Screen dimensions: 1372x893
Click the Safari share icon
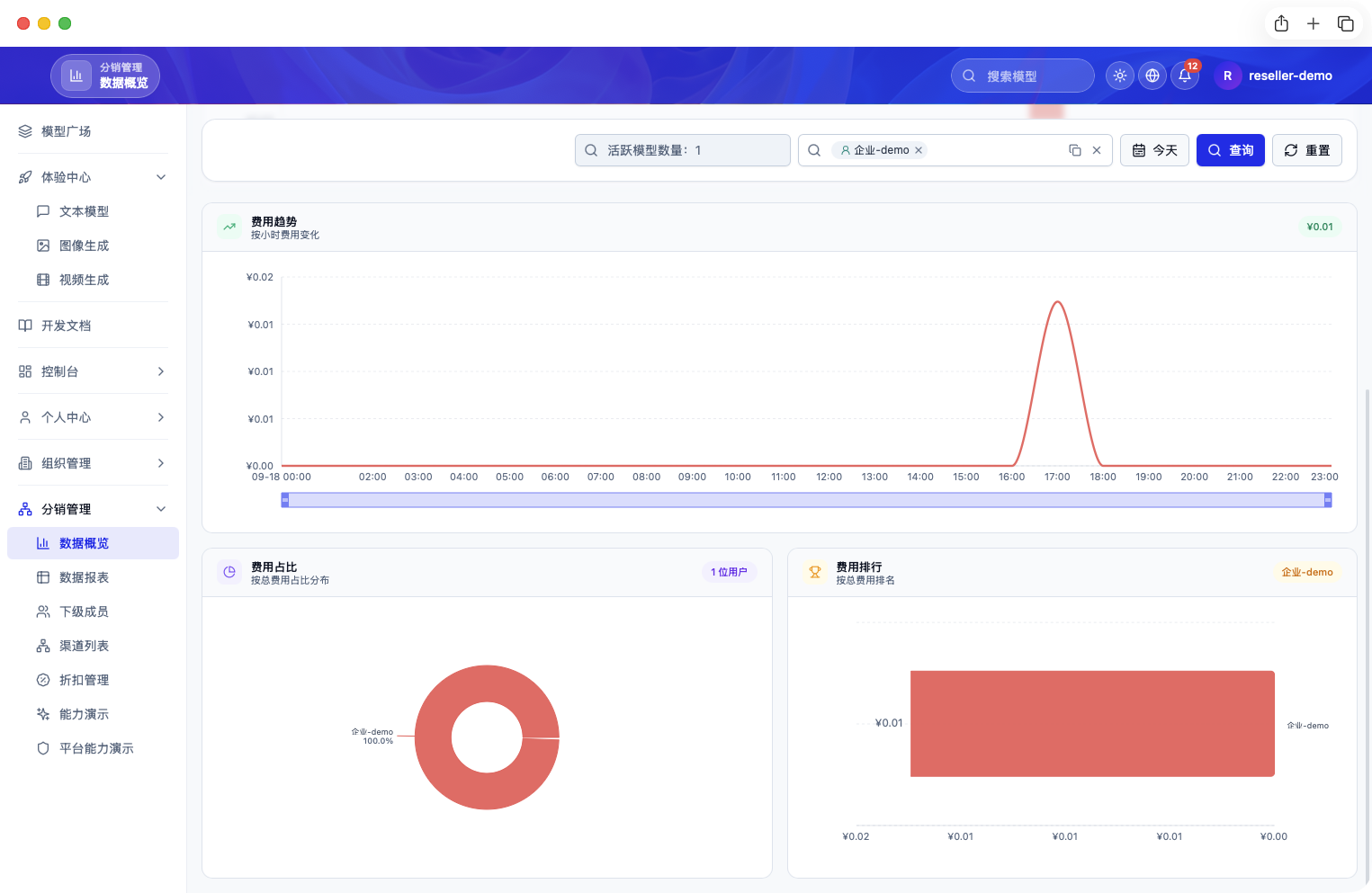[x=1281, y=23]
